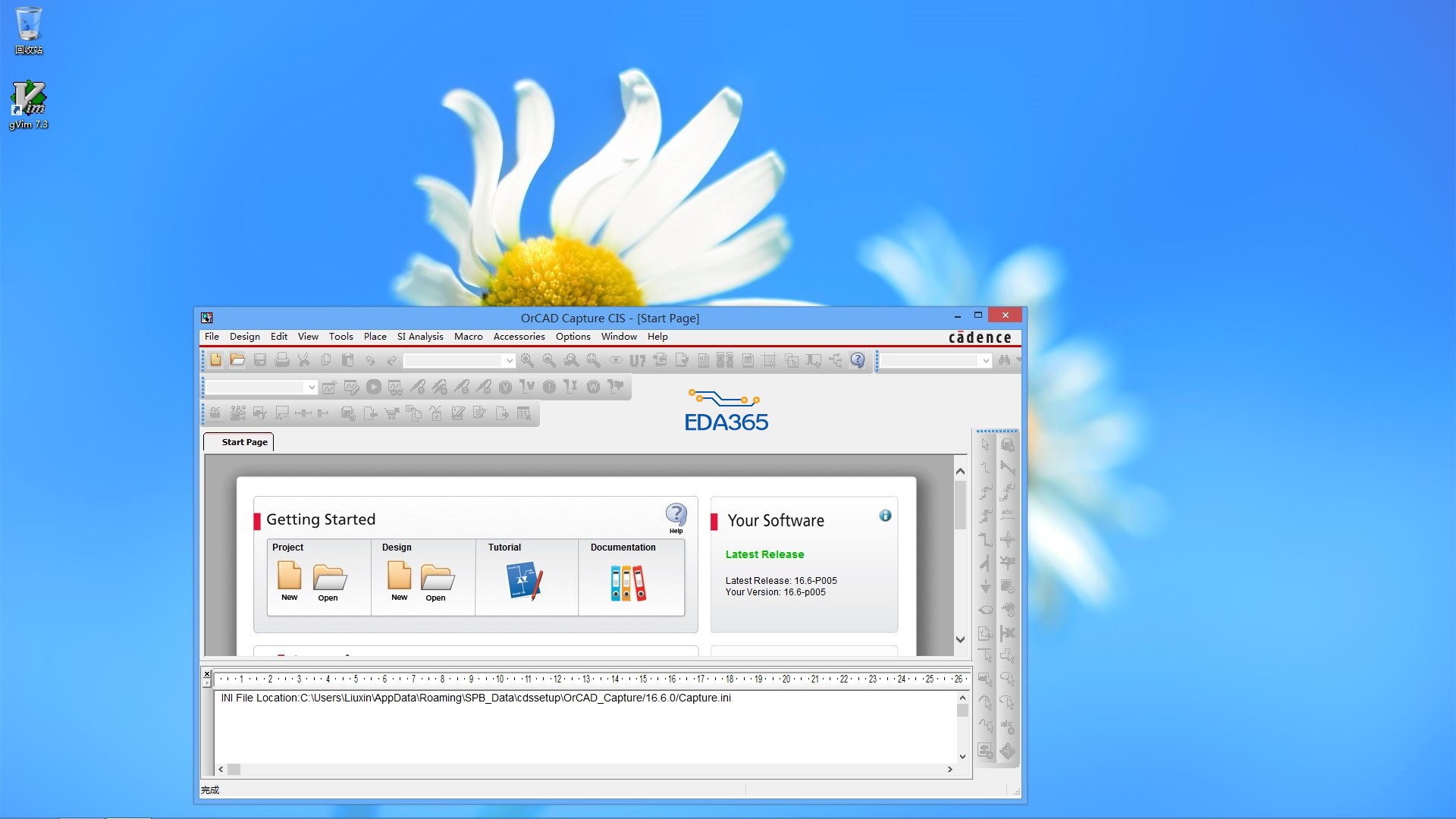This screenshot has height=819, width=1456.
Task: Click 'Your Version: 16.6-p005' text
Action: tap(775, 592)
